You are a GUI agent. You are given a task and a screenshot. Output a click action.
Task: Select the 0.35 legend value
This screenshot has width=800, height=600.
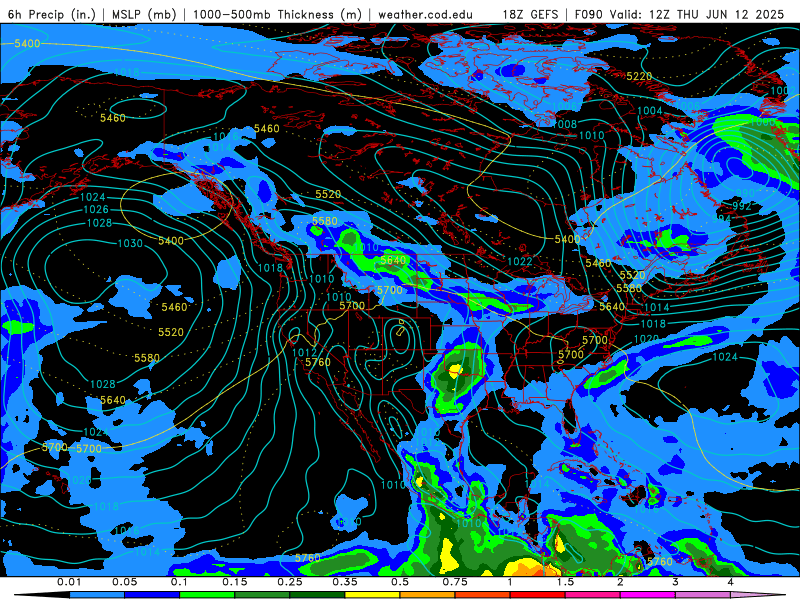click(345, 582)
